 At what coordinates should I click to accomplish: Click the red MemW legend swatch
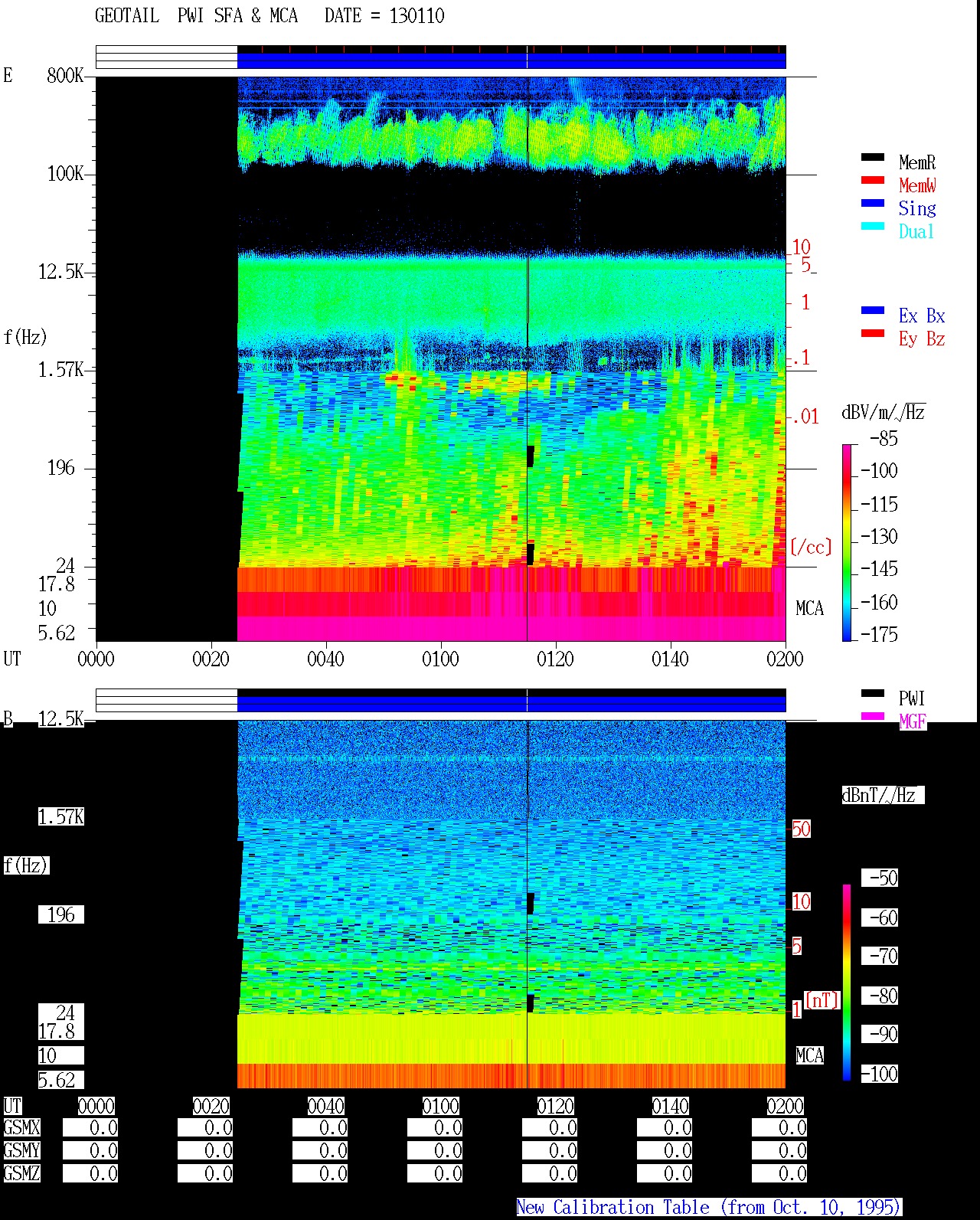[873, 180]
